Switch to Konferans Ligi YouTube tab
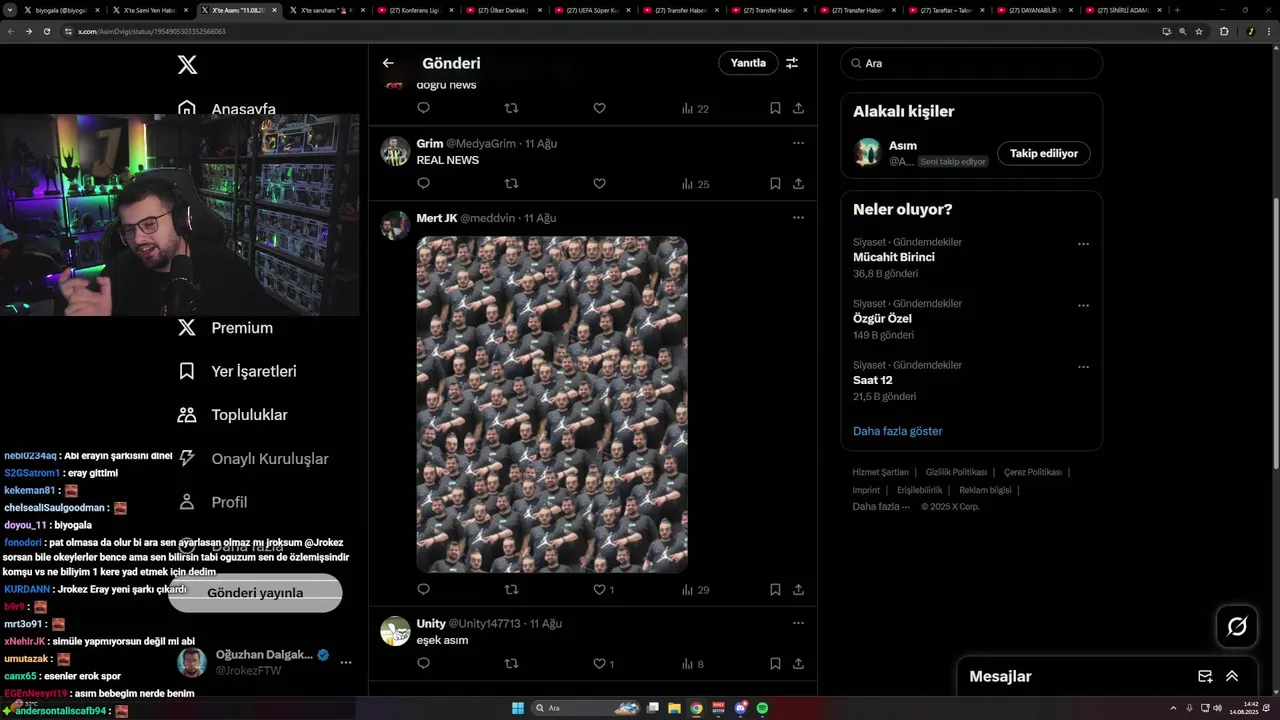This screenshot has width=1280, height=720. point(414,10)
